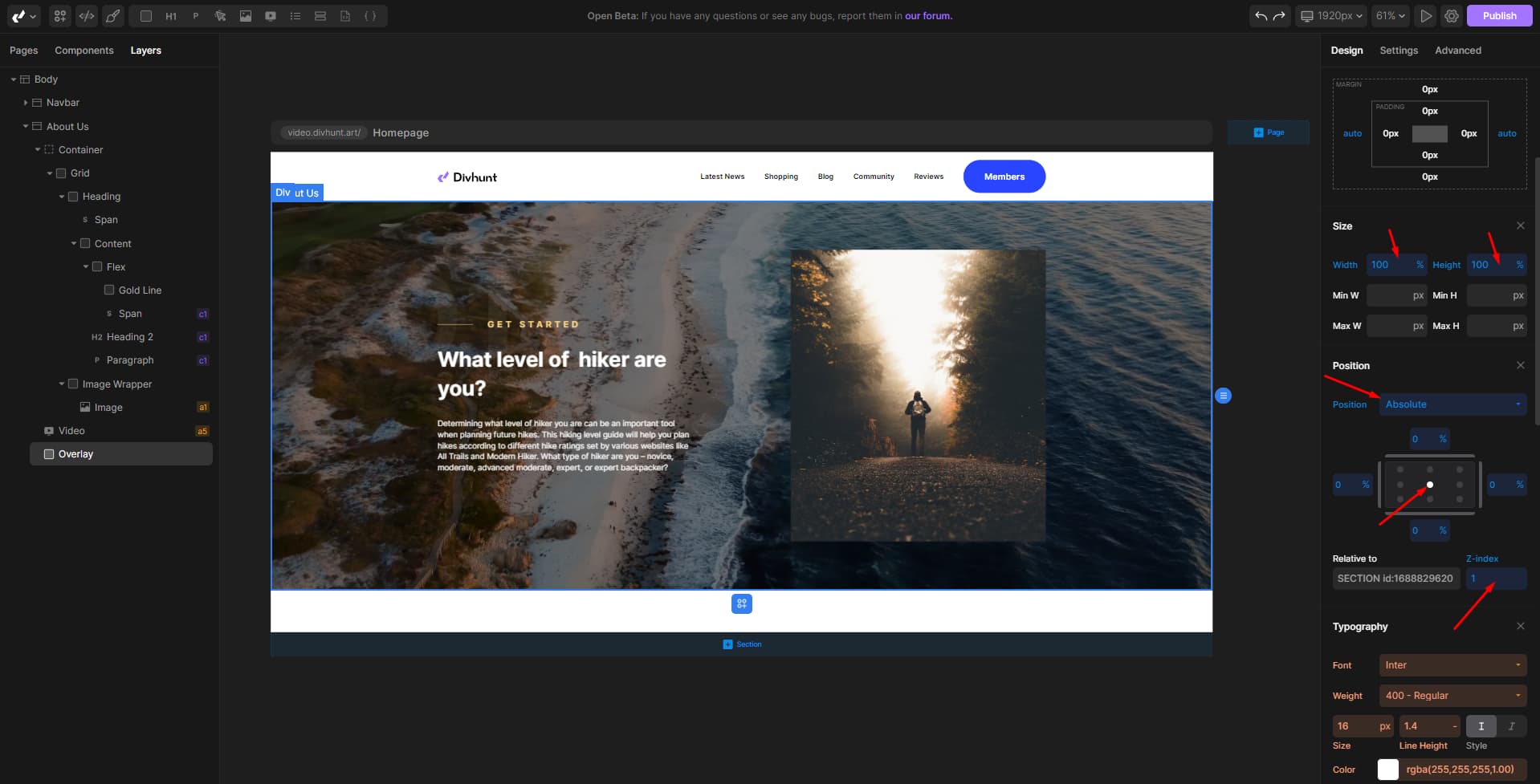Insert a paragraph P element

[x=196, y=16]
